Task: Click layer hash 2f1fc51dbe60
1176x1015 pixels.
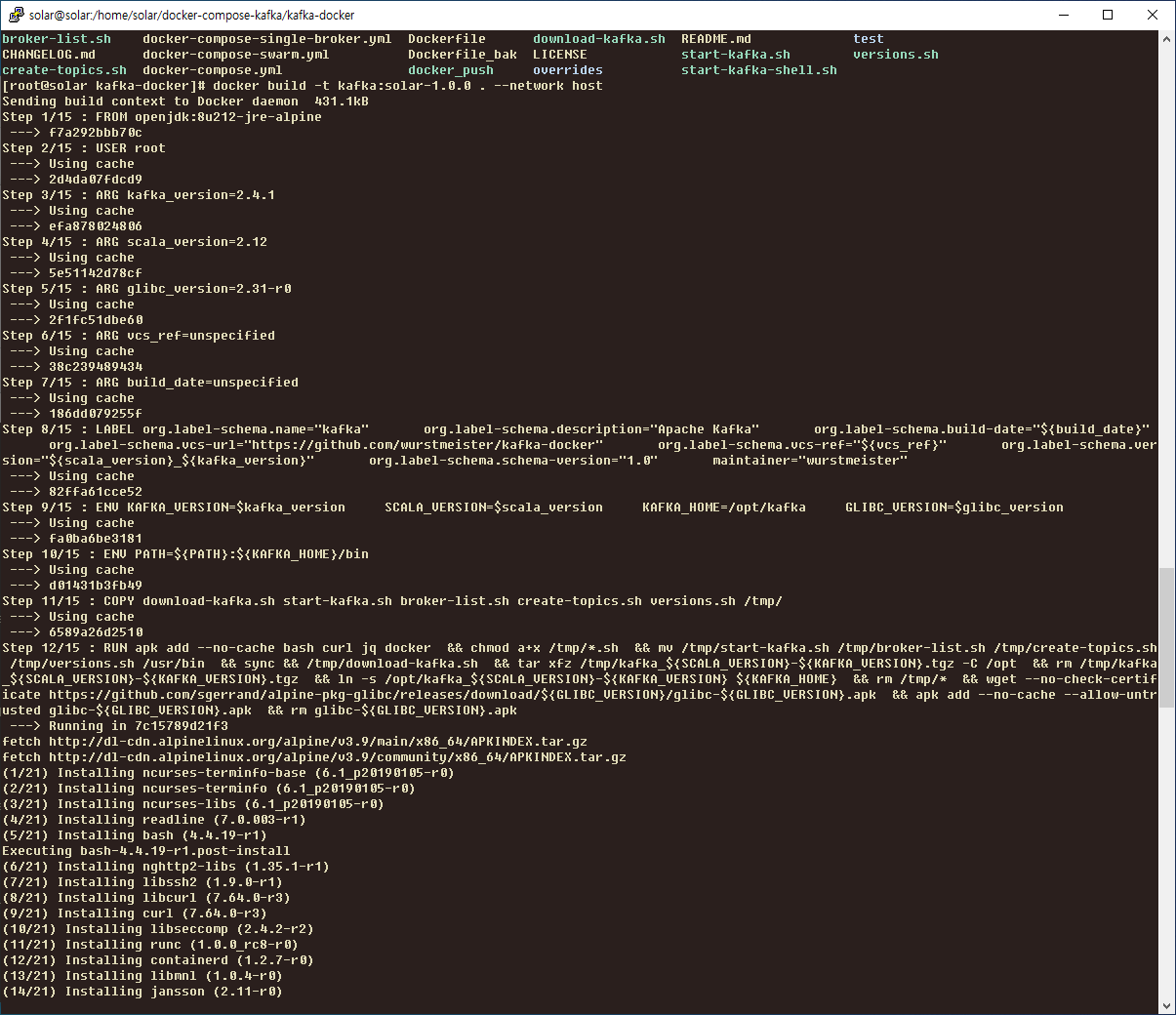Action: 96,320
